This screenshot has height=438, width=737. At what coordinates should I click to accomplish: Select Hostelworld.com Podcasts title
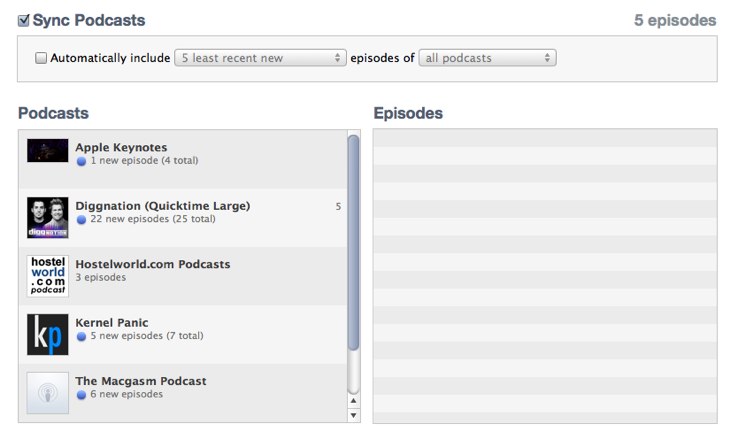click(x=153, y=264)
